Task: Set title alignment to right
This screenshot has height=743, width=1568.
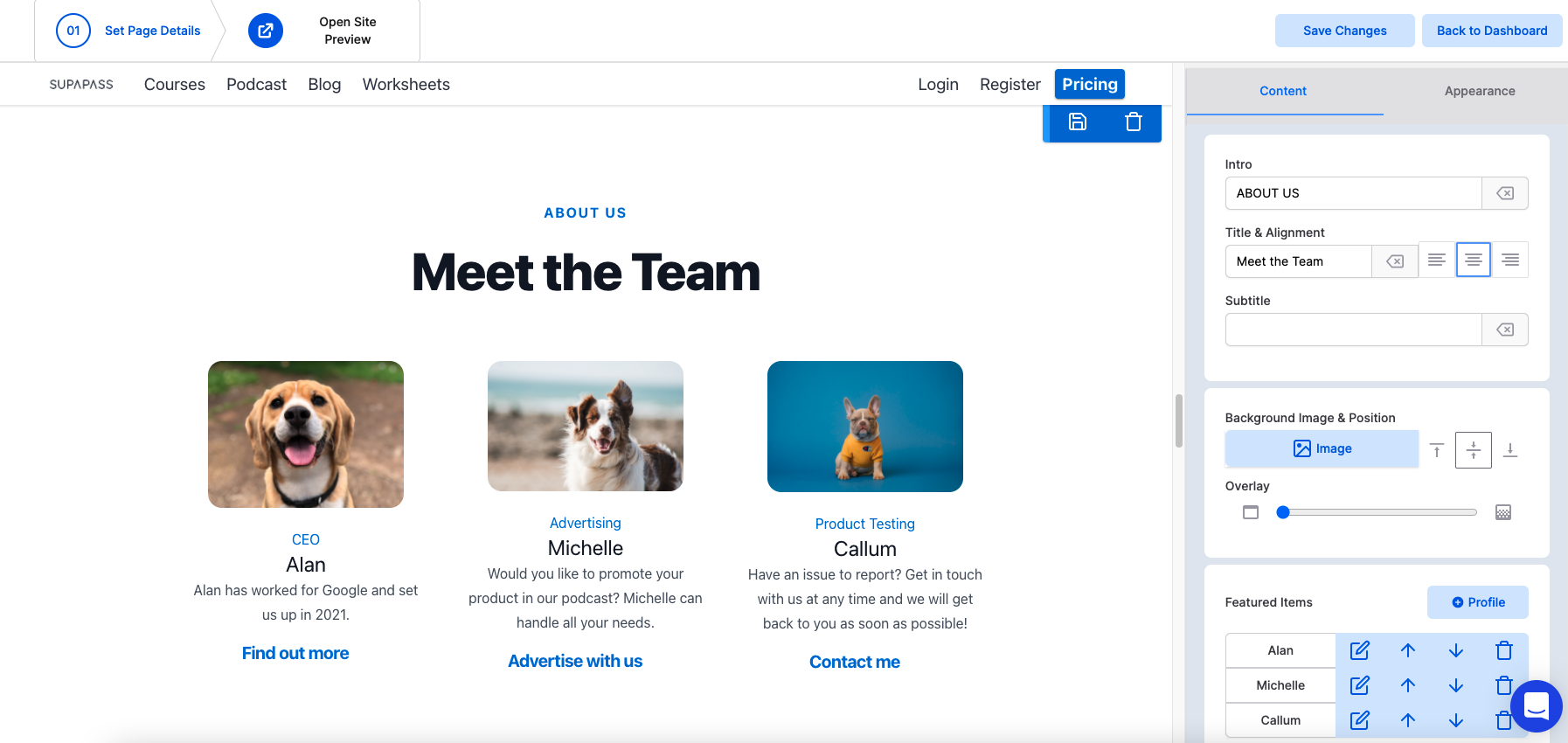Action: (x=1510, y=260)
